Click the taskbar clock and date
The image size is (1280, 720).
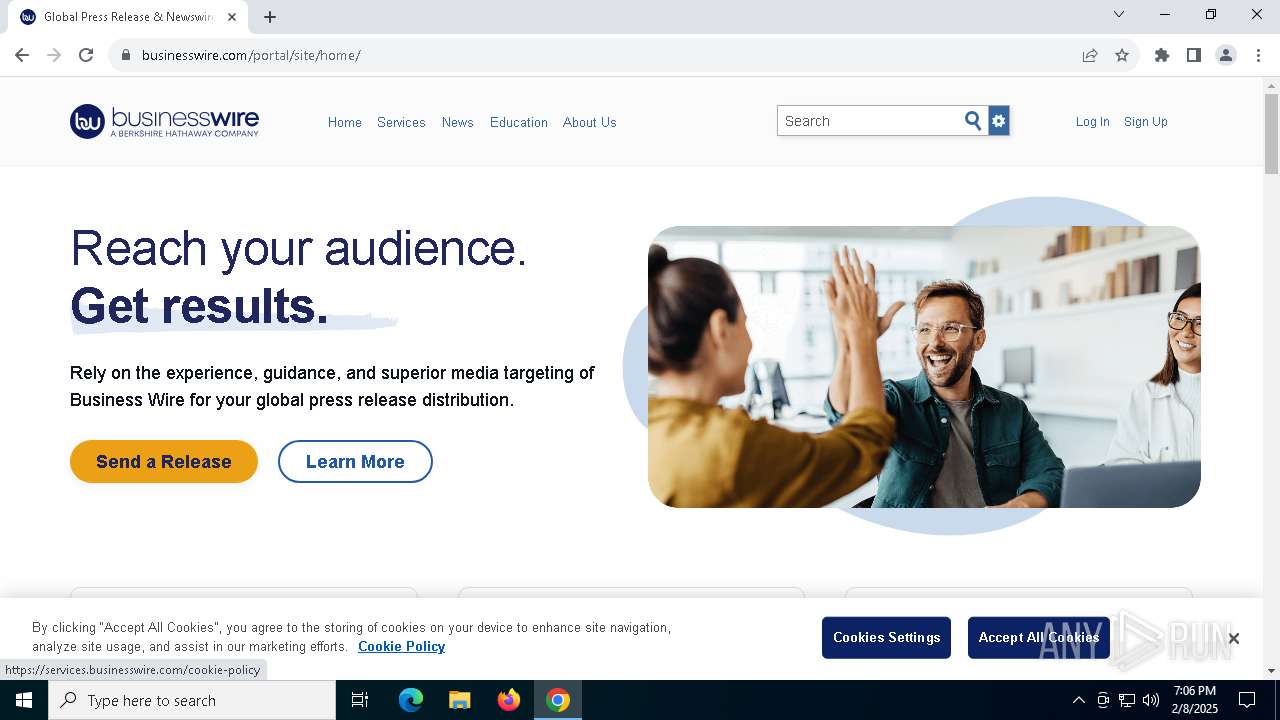point(1194,700)
